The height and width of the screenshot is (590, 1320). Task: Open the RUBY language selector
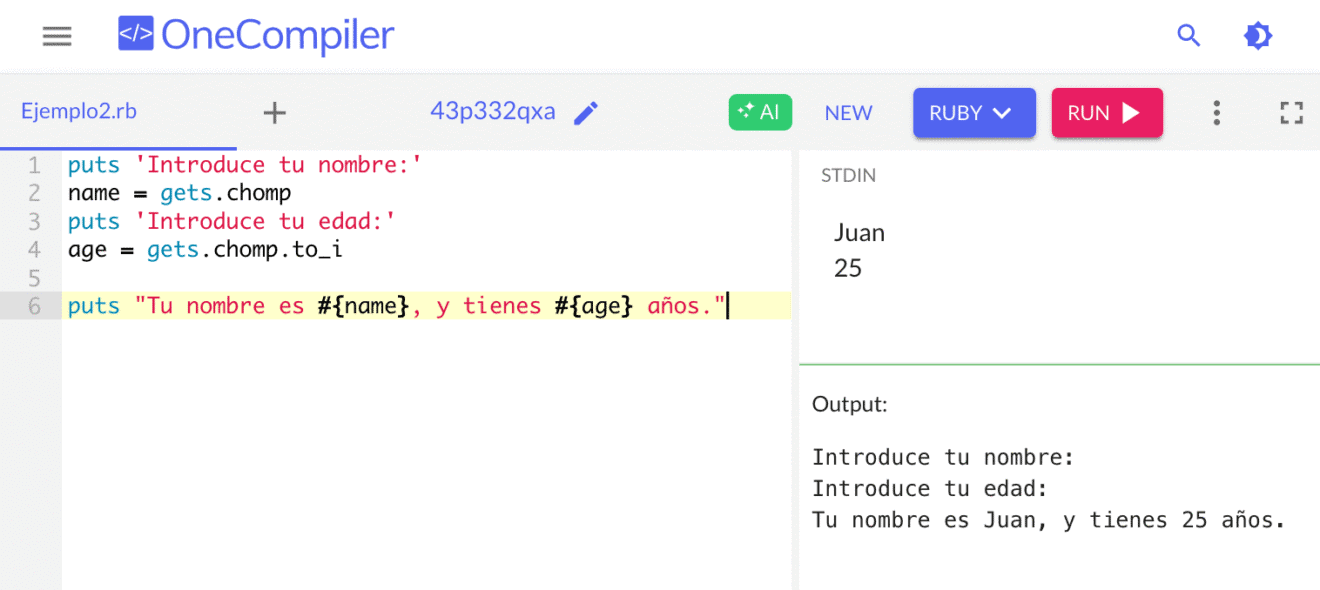(x=974, y=112)
